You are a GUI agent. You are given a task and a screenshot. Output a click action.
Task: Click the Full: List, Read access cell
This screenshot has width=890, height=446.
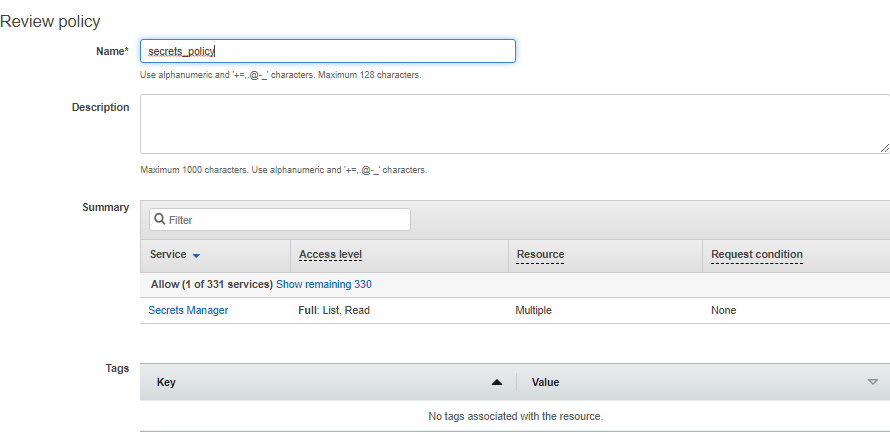(334, 310)
